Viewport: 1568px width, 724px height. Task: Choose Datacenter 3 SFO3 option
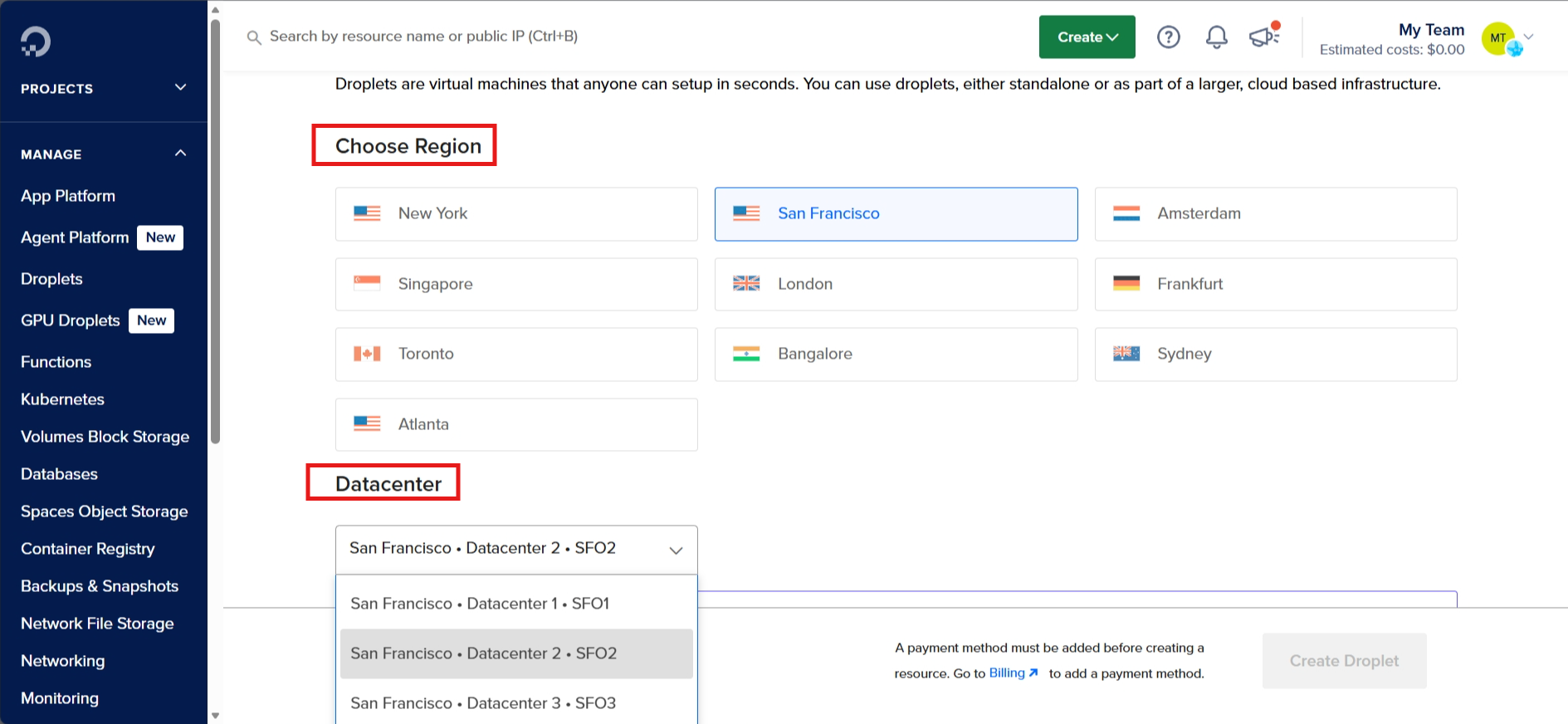click(x=516, y=702)
